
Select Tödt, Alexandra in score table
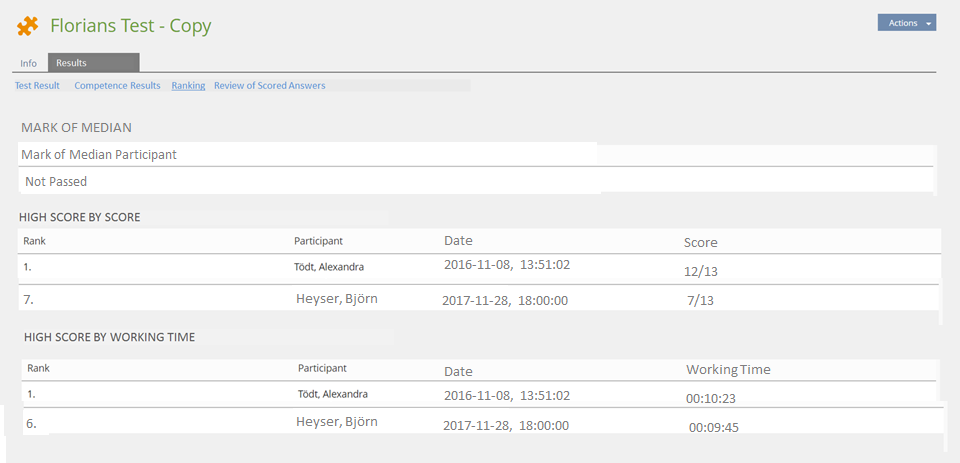(329, 267)
